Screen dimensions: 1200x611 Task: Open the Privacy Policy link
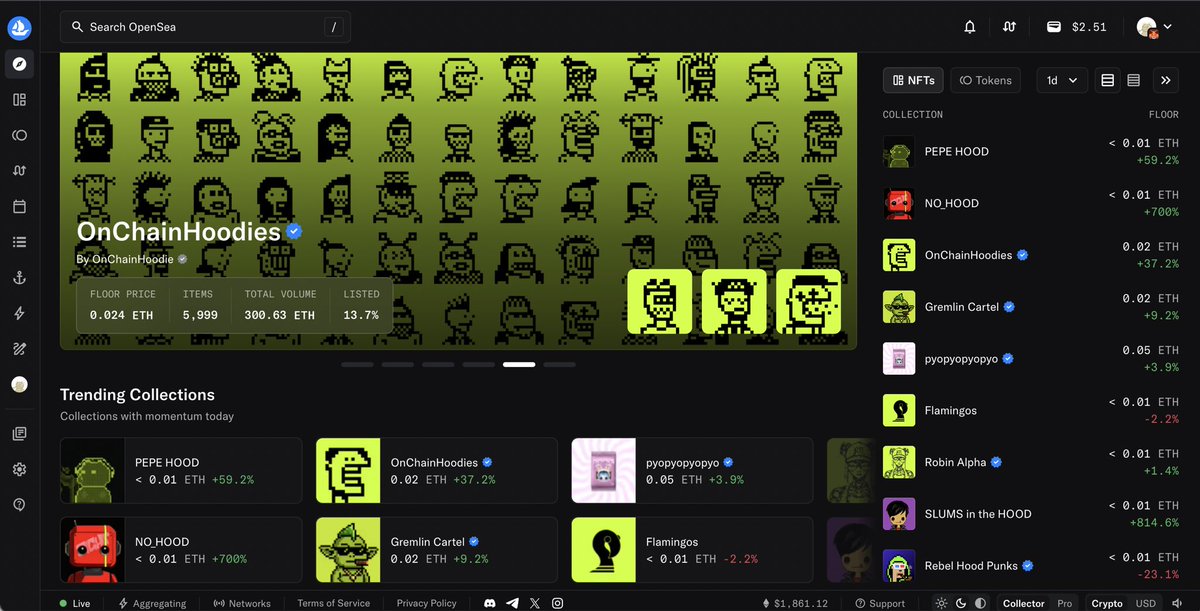[x=426, y=603]
